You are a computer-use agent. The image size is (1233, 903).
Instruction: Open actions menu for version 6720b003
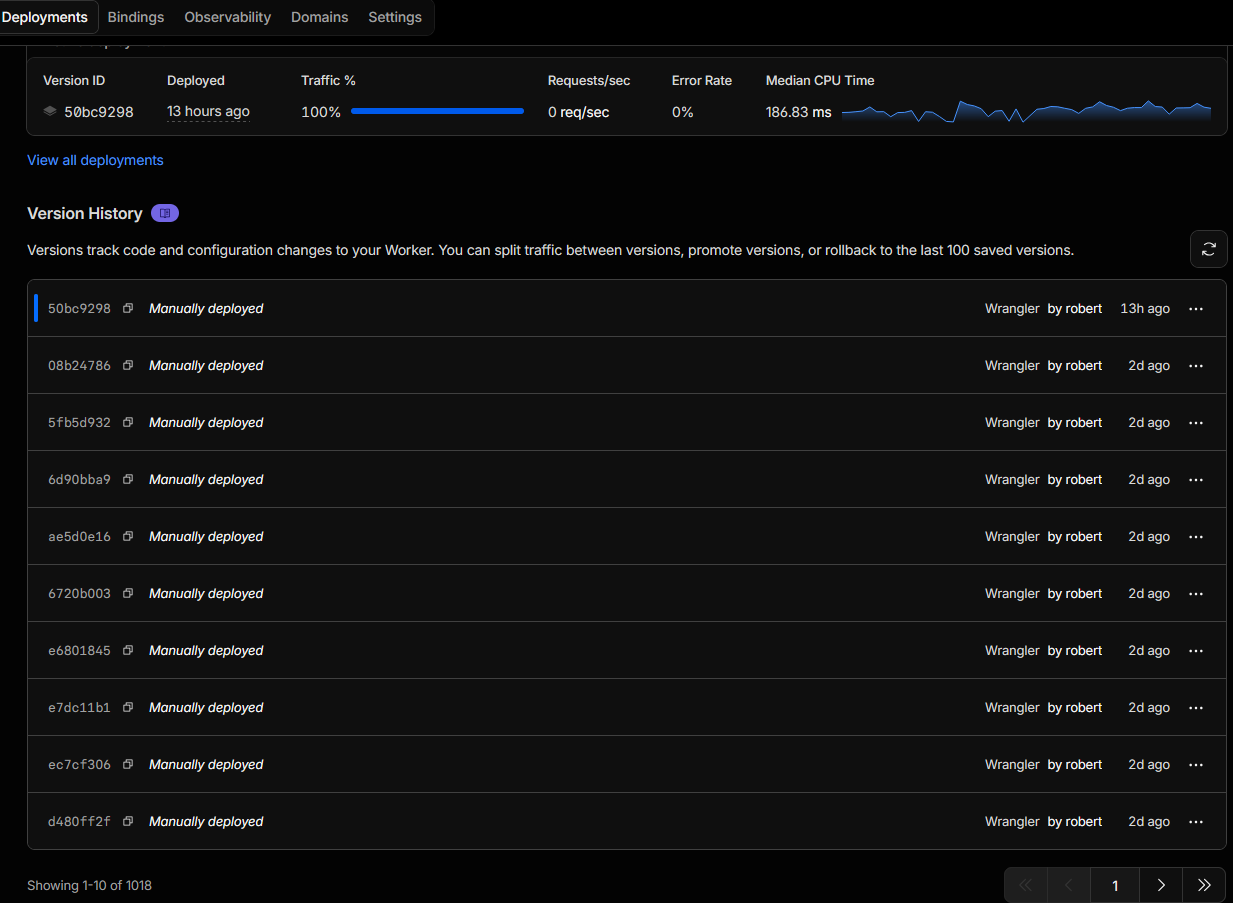(1196, 594)
